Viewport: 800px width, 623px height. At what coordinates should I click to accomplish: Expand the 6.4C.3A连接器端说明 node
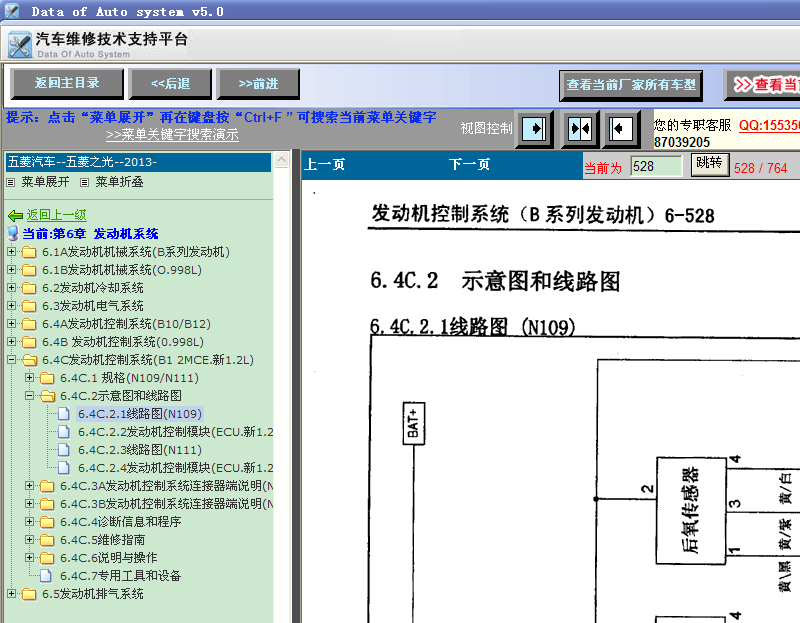[30, 486]
